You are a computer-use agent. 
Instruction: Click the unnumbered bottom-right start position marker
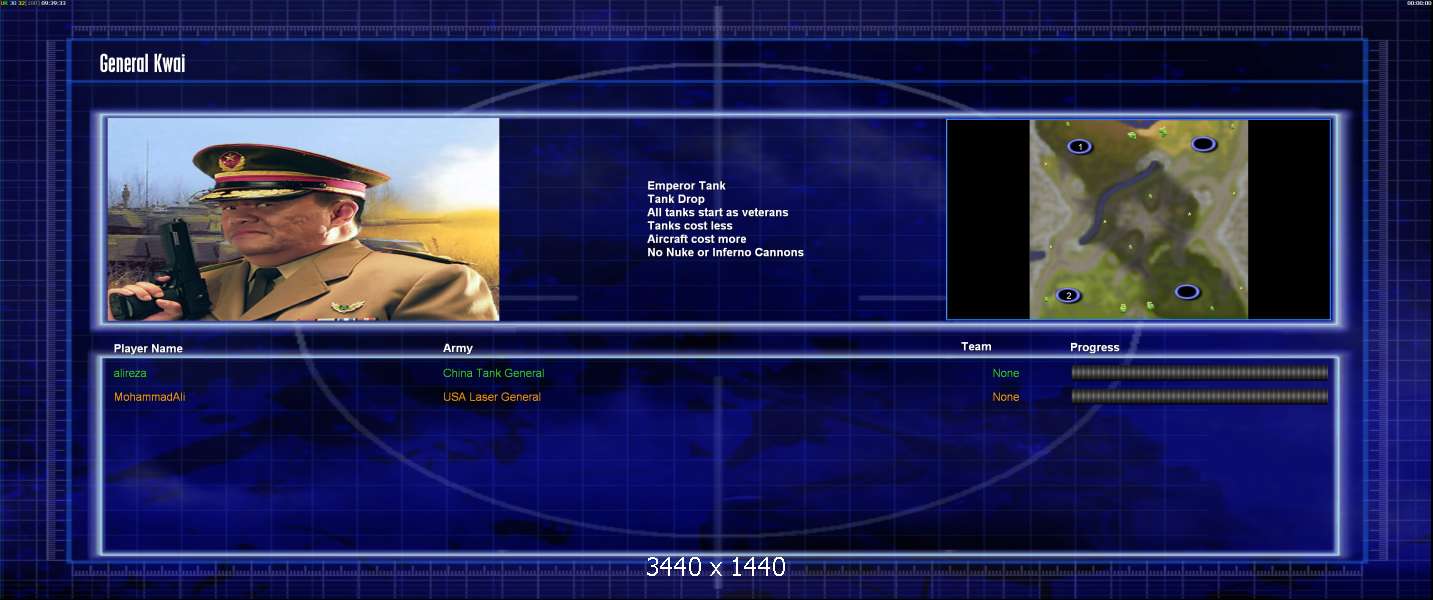(x=1187, y=292)
